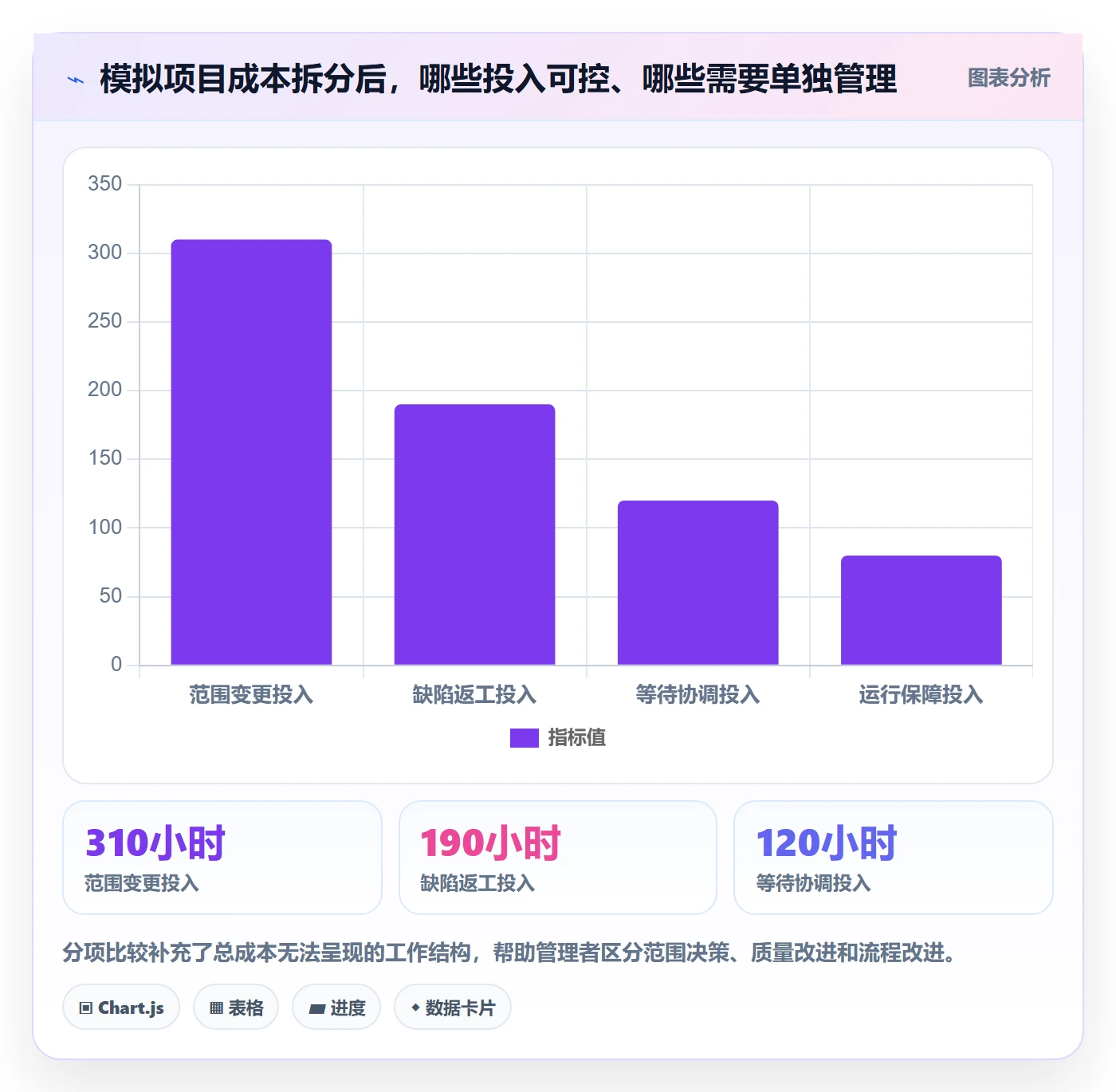
Task: Click the 表格 tag chip
Action: [236, 1008]
